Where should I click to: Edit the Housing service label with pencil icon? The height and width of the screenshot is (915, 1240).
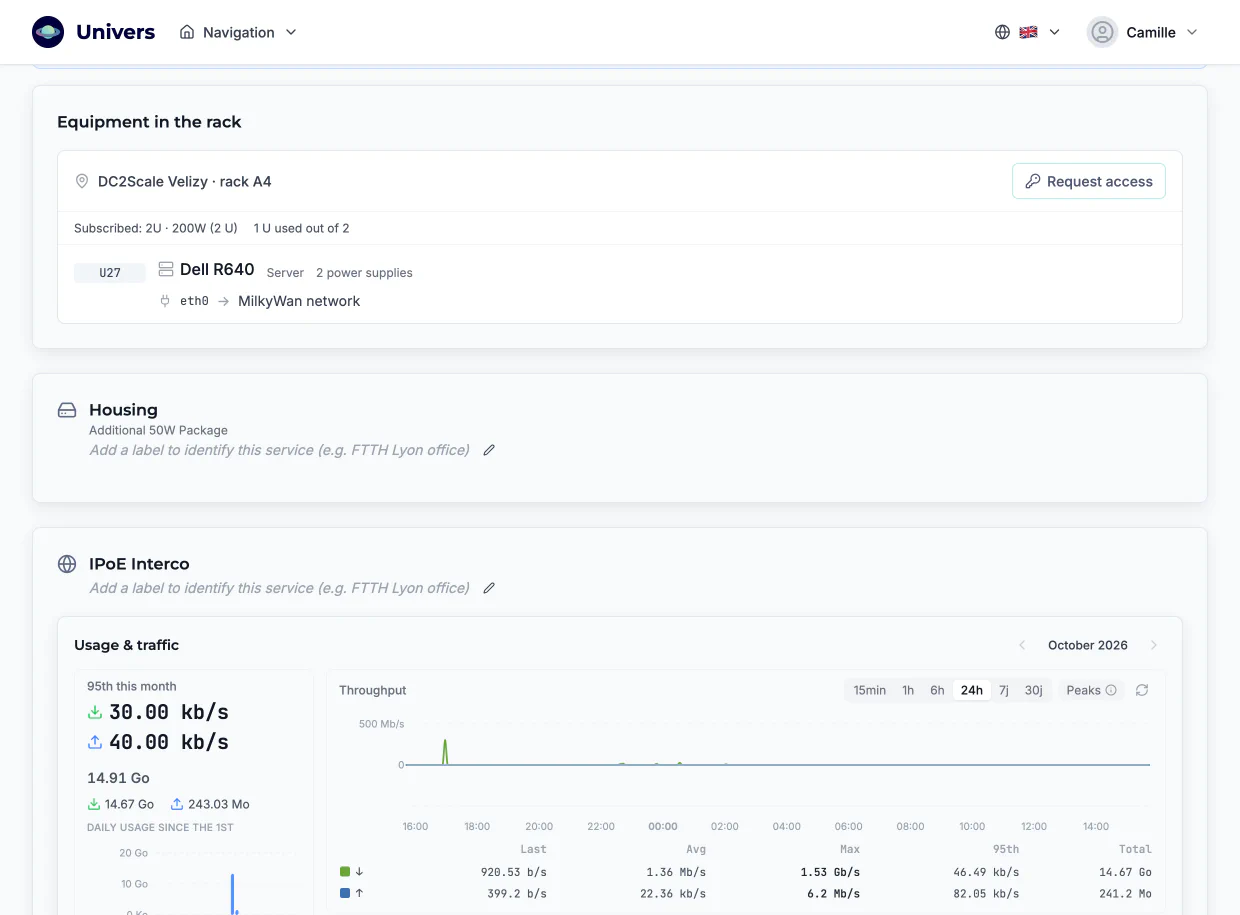pyautogui.click(x=489, y=450)
